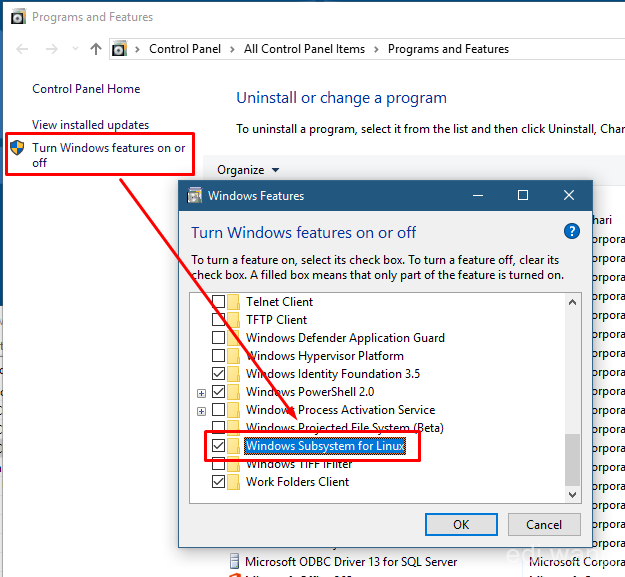The image size is (625, 577).
Task: Select Microsoft ODBC Driver 13 for SQL Server
Action: (x=351, y=561)
